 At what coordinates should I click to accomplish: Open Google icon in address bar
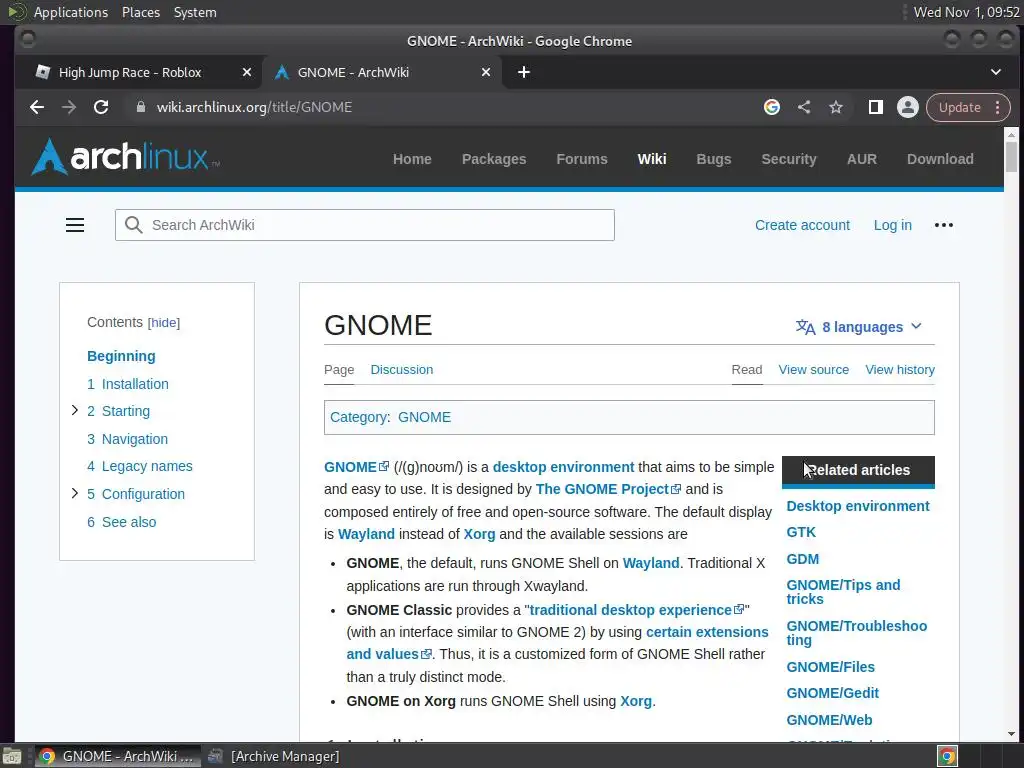(x=772, y=107)
